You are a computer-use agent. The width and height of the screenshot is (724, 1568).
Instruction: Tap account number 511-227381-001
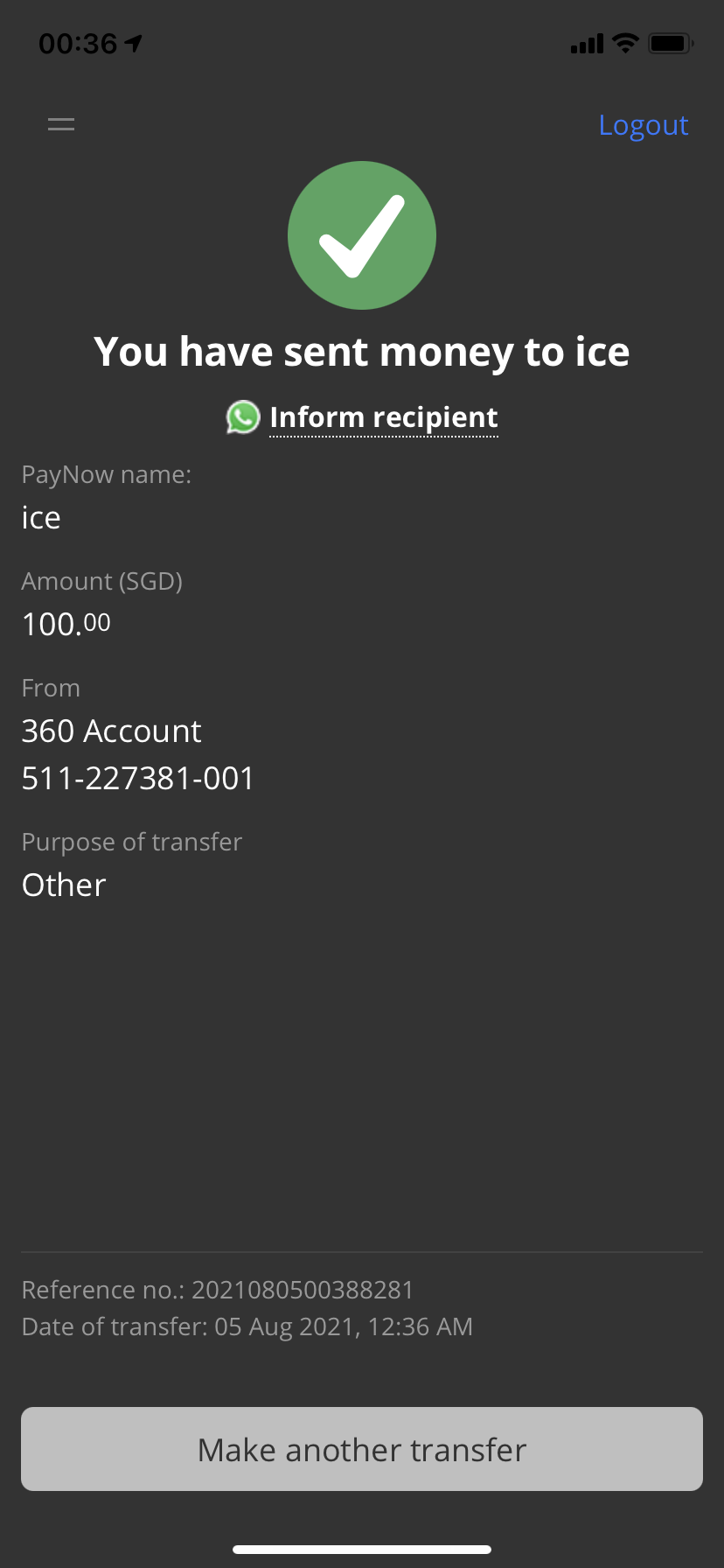click(x=138, y=778)
